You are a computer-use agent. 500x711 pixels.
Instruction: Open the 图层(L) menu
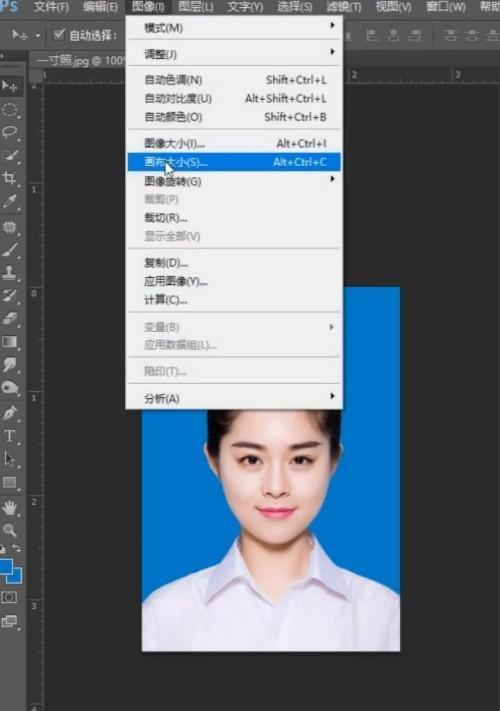coord(196,7)
